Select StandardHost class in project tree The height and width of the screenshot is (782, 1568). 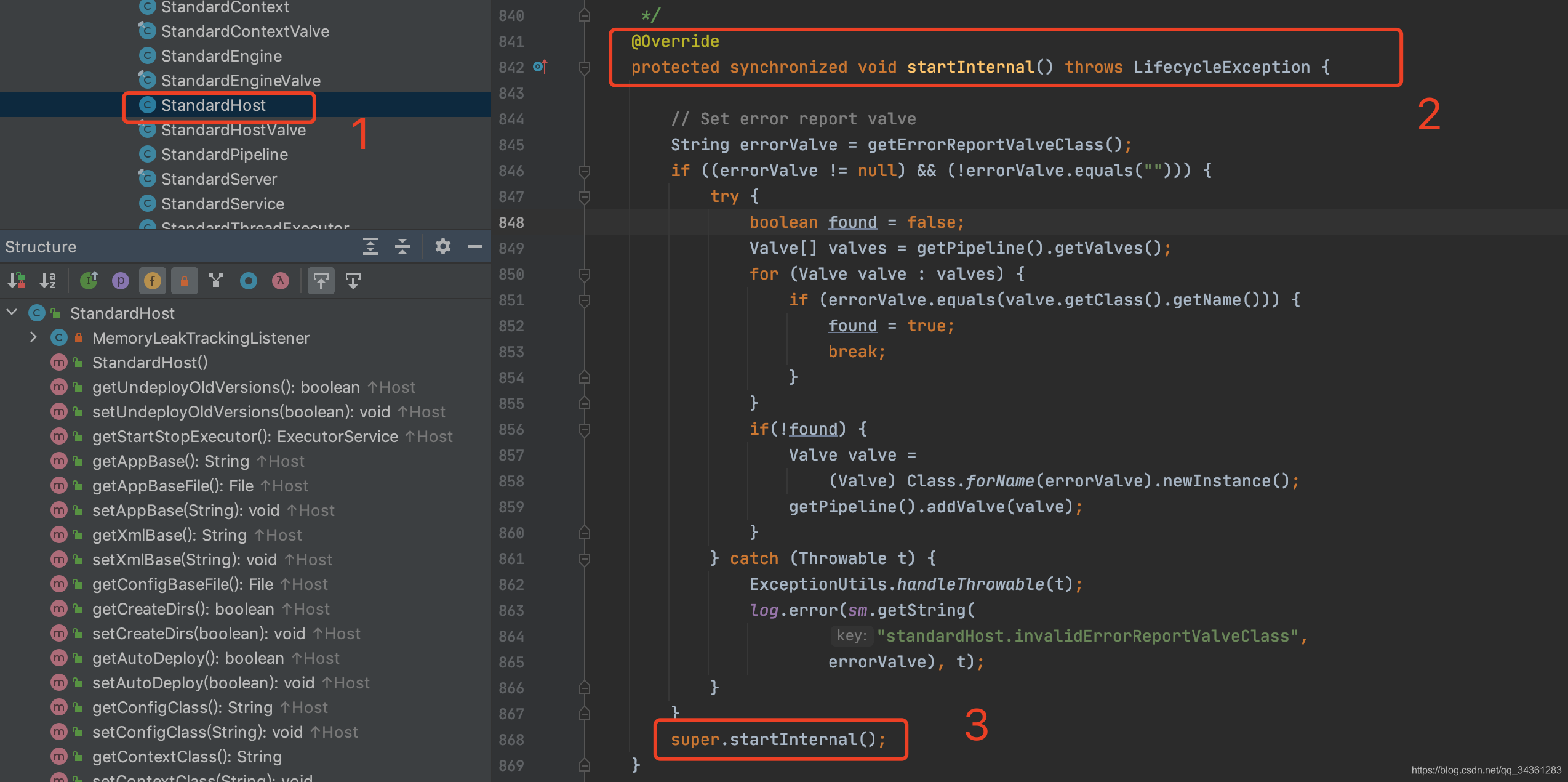coord(213,105)
